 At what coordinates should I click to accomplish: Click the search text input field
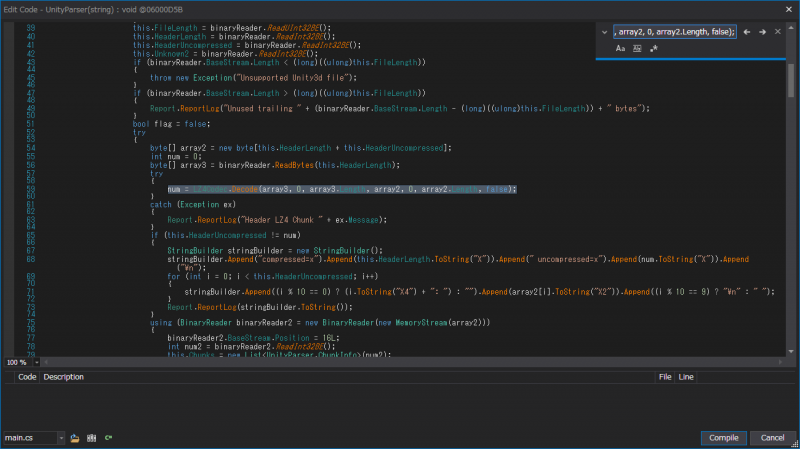pos(675,32)
